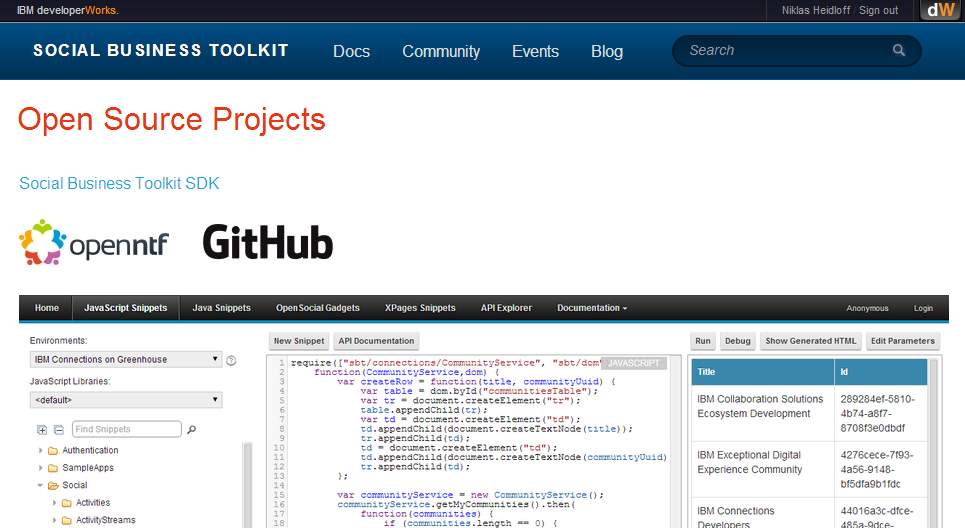Click the OpenNTF logo
This screenshot has width=965, height=528.
[x=94, y=243]
